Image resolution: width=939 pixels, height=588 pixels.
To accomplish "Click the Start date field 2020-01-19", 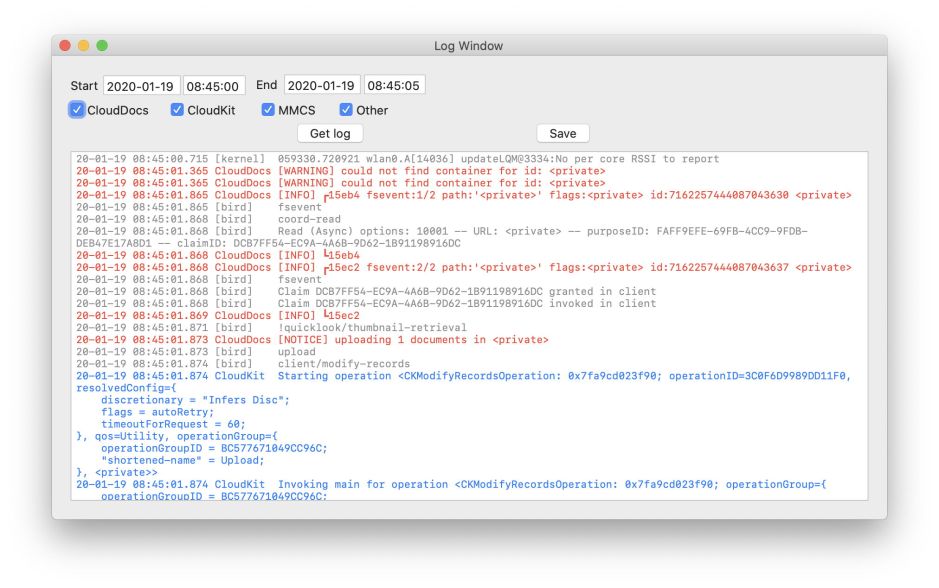I will (141, 86).
